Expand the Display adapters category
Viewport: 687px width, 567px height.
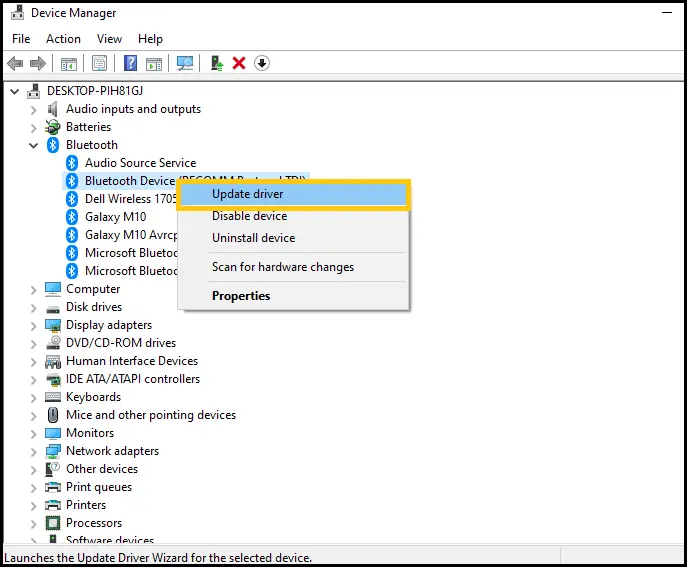[33, 326]
